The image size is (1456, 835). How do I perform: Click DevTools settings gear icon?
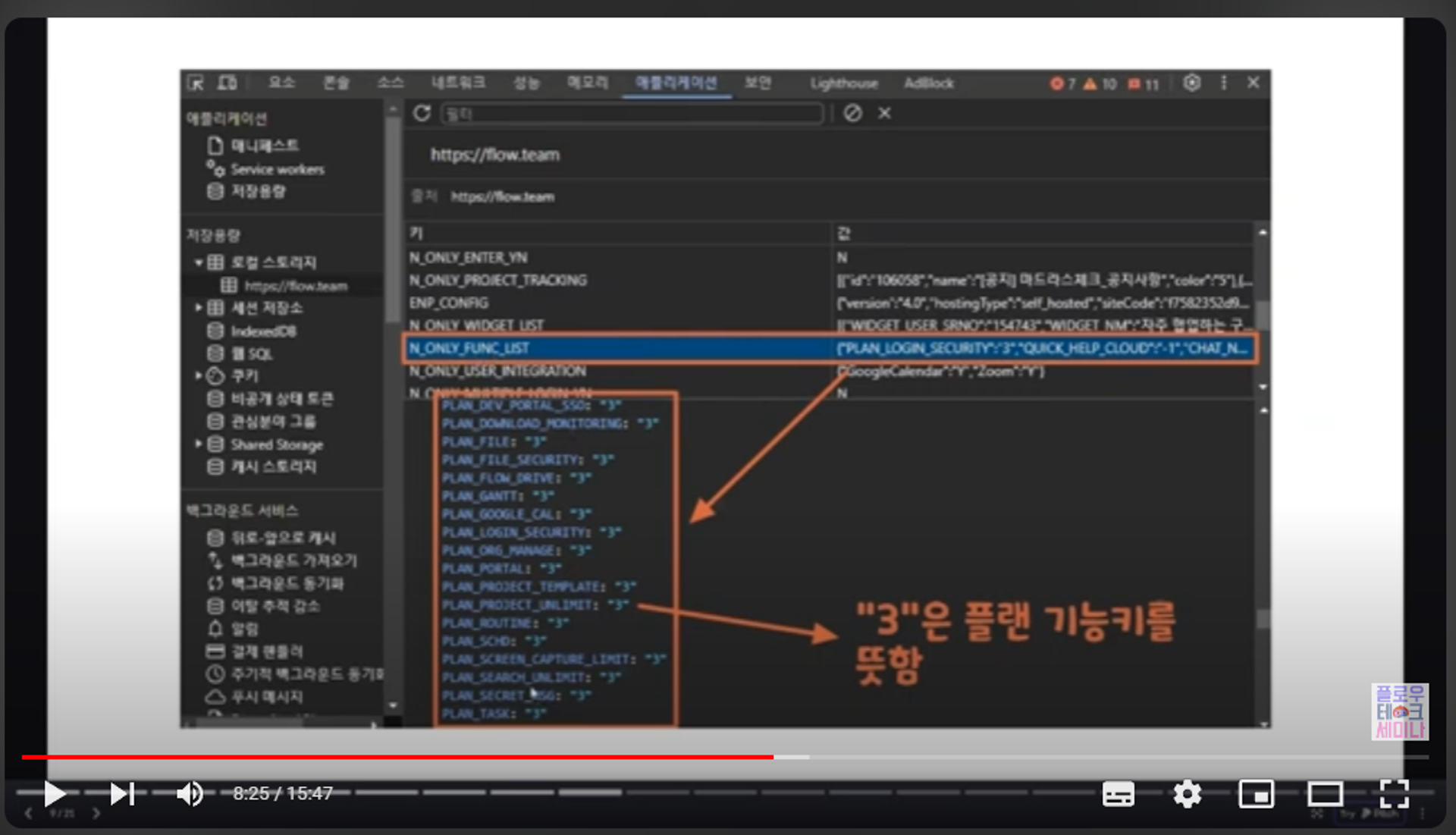tap(1192, 83)
